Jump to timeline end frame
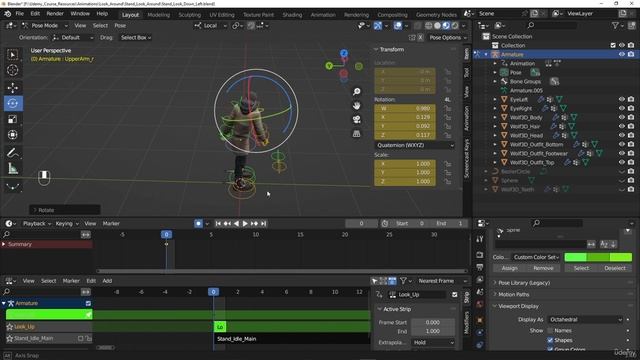Image resolution: width=640 pixels, height=360 pixels. 263,223
